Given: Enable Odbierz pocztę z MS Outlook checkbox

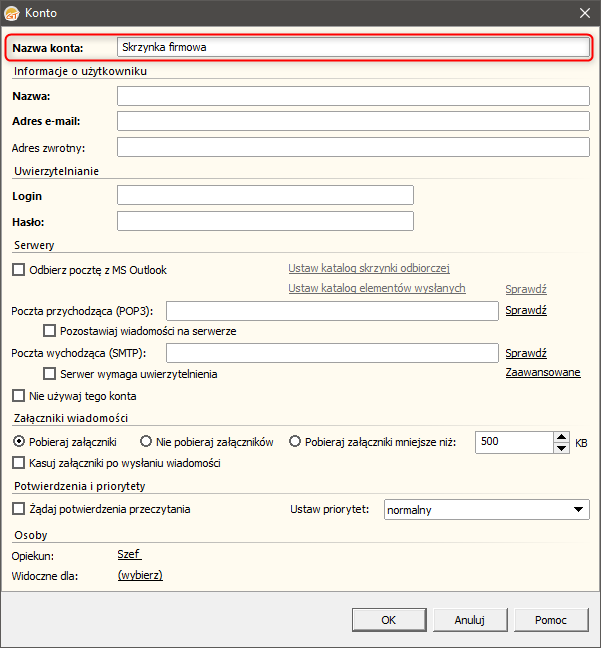Looking at the screenshot, I should click(19, 270).
